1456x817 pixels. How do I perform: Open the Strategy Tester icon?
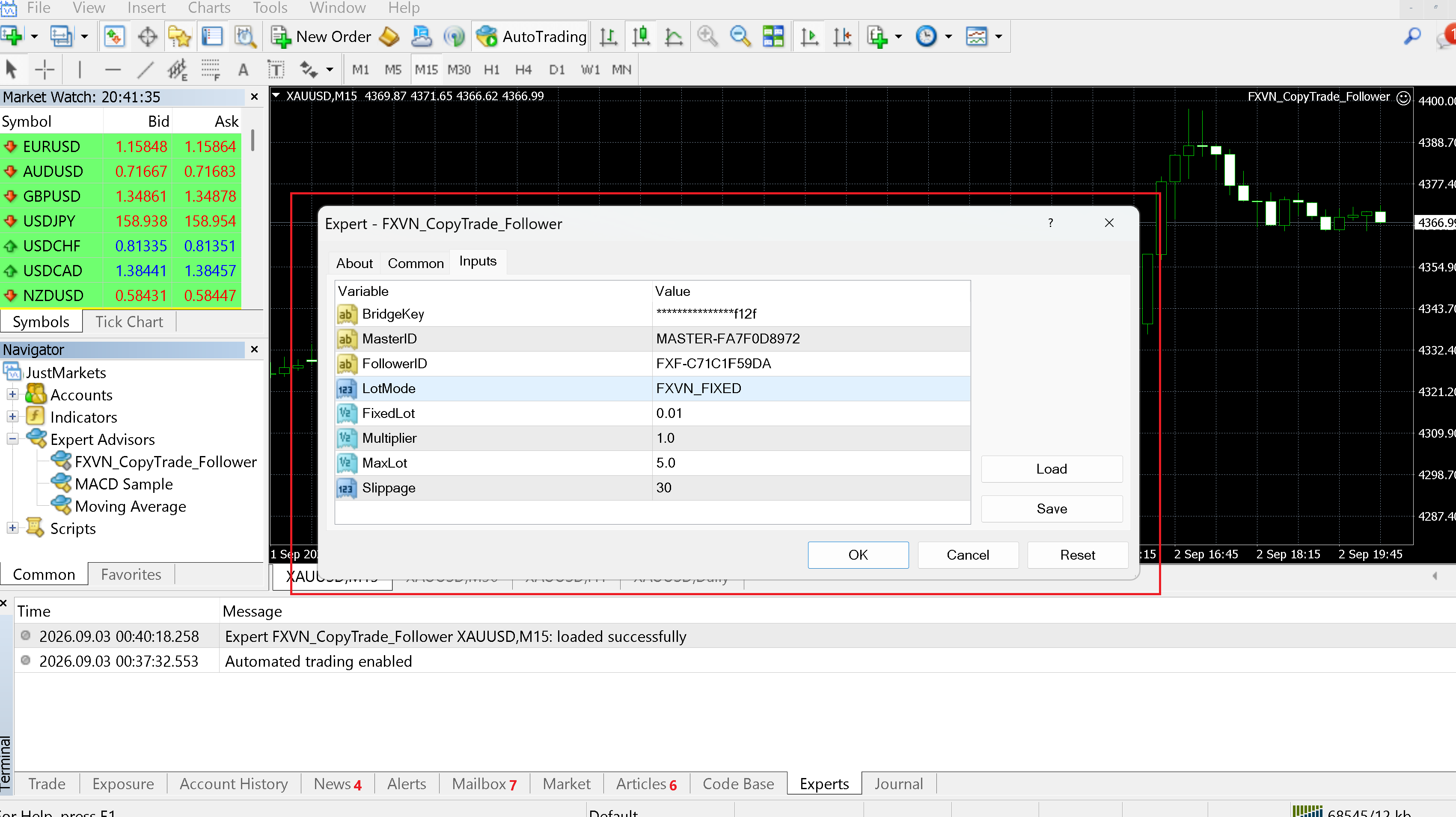click(245, 37)
